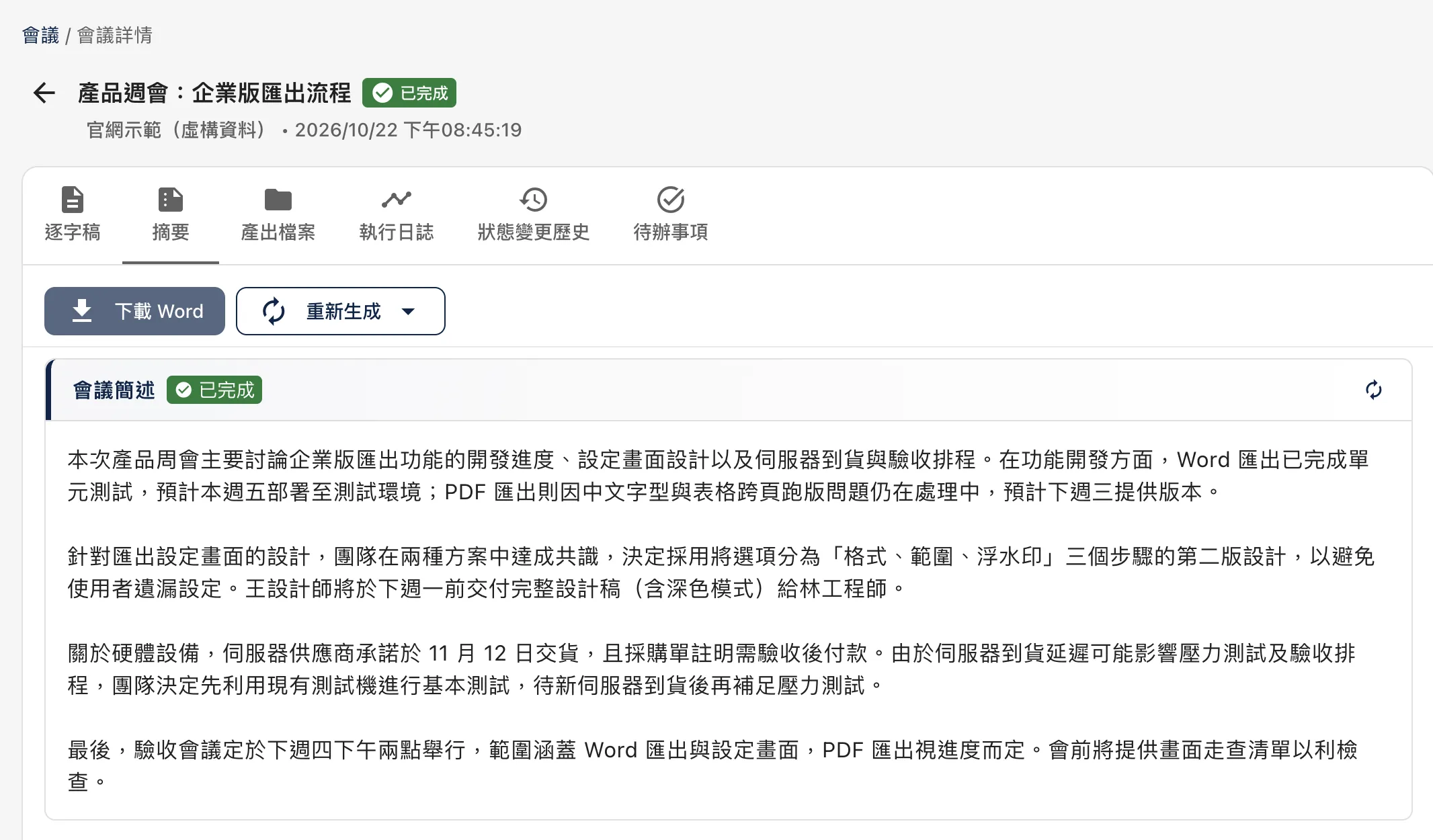Click the 會議簡述 section heading

click(x=114, y=390)
